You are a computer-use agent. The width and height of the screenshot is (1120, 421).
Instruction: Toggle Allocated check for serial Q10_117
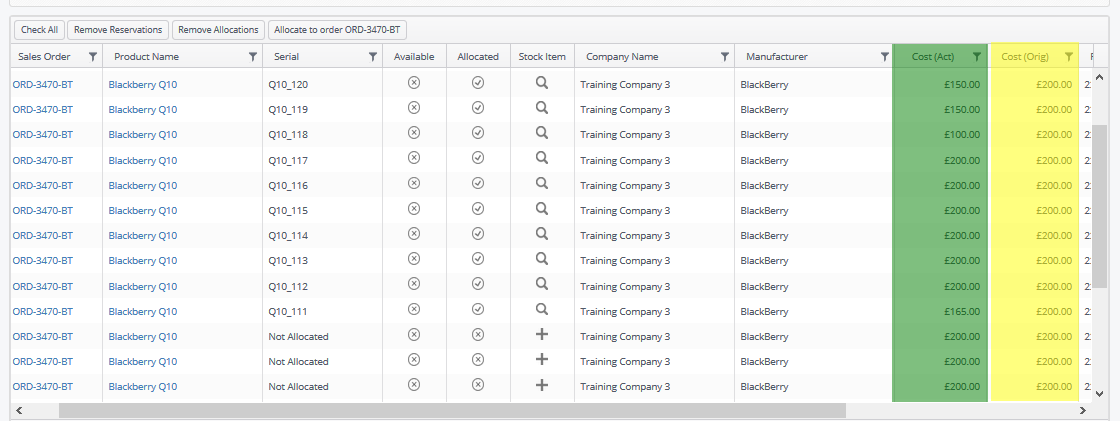478,158
